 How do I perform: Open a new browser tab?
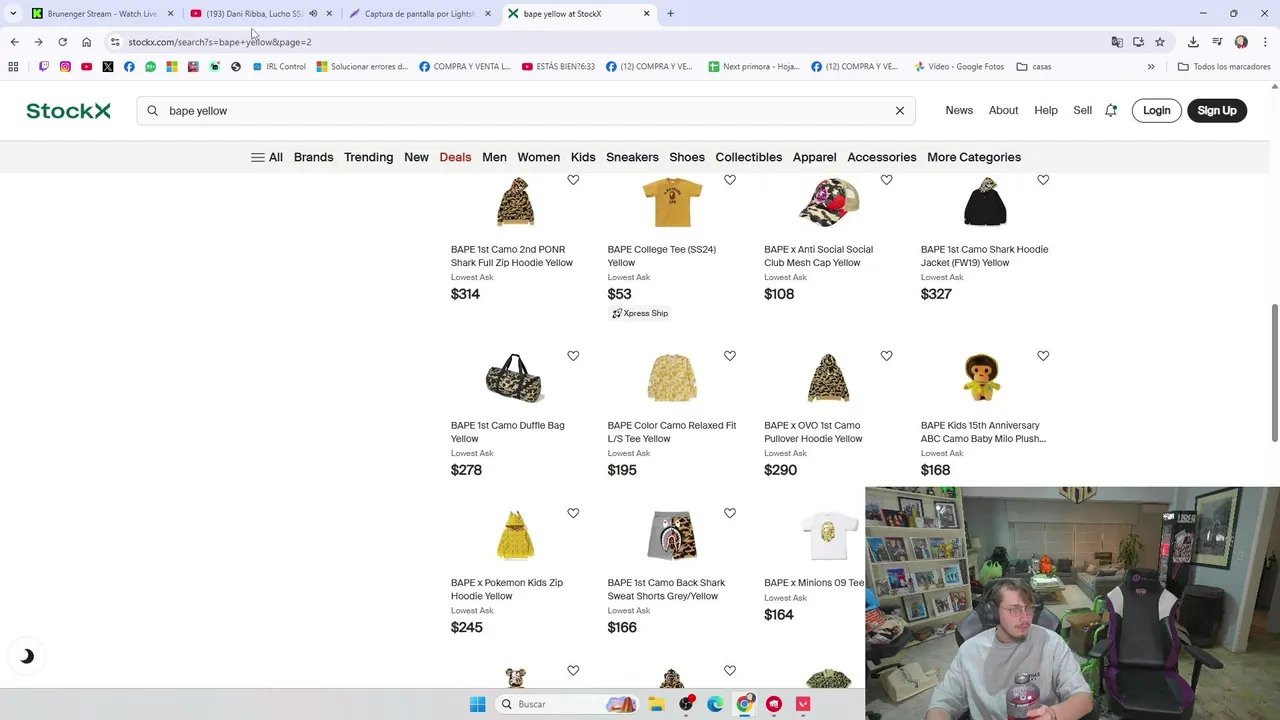pyautogui.click(x=670, y=14)
